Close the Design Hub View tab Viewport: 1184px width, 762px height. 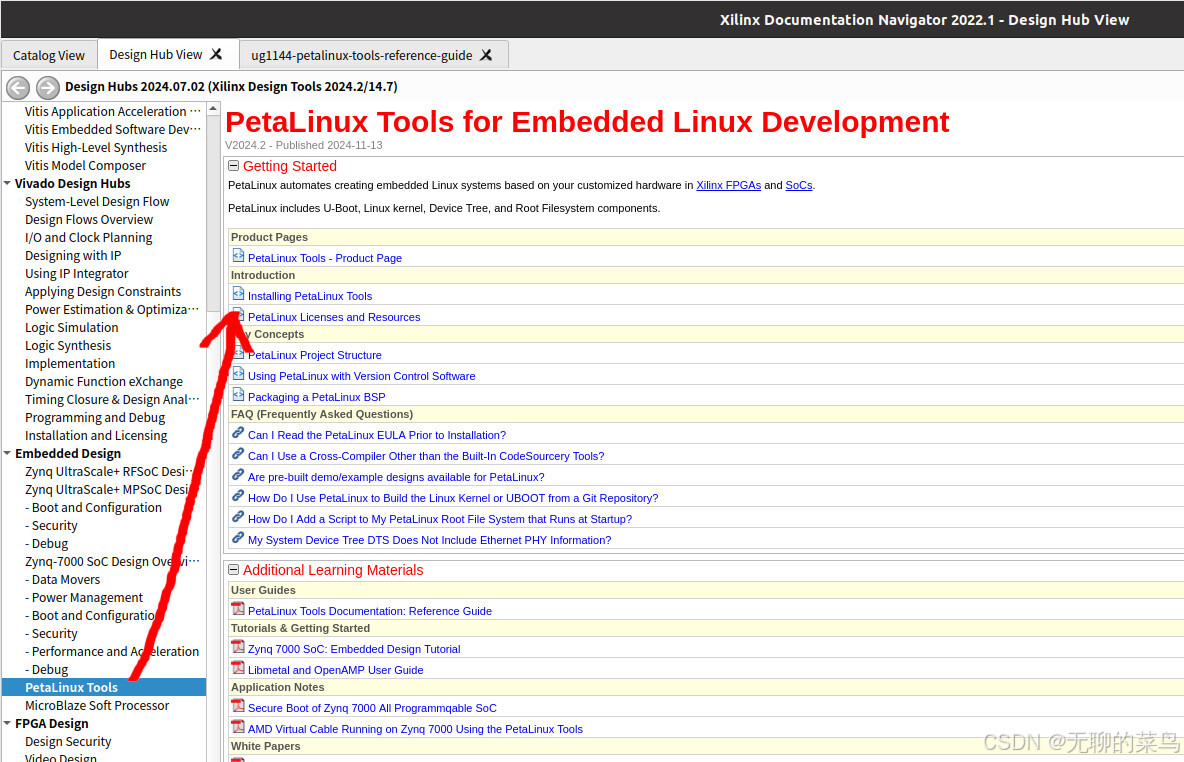pyautogui.click(x=216, y=54)
